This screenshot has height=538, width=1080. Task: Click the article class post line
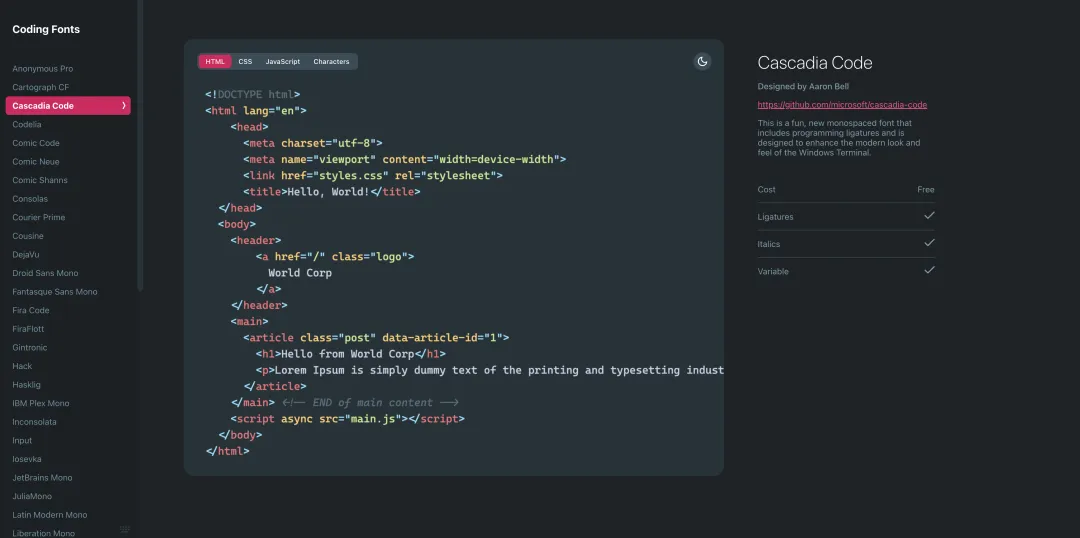376,338
